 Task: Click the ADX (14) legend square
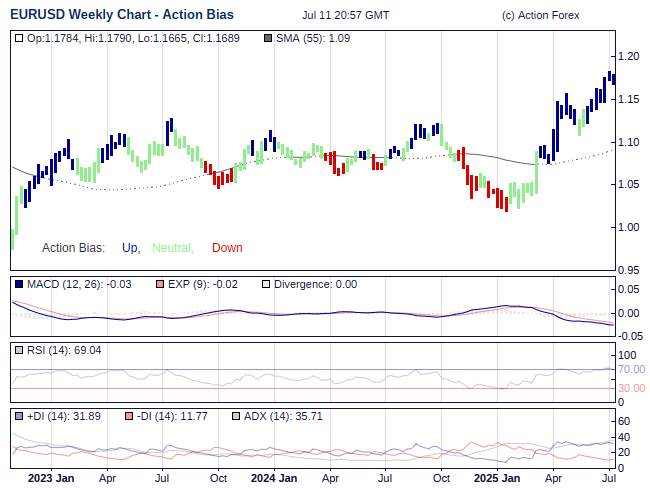[x=236, y=416]
